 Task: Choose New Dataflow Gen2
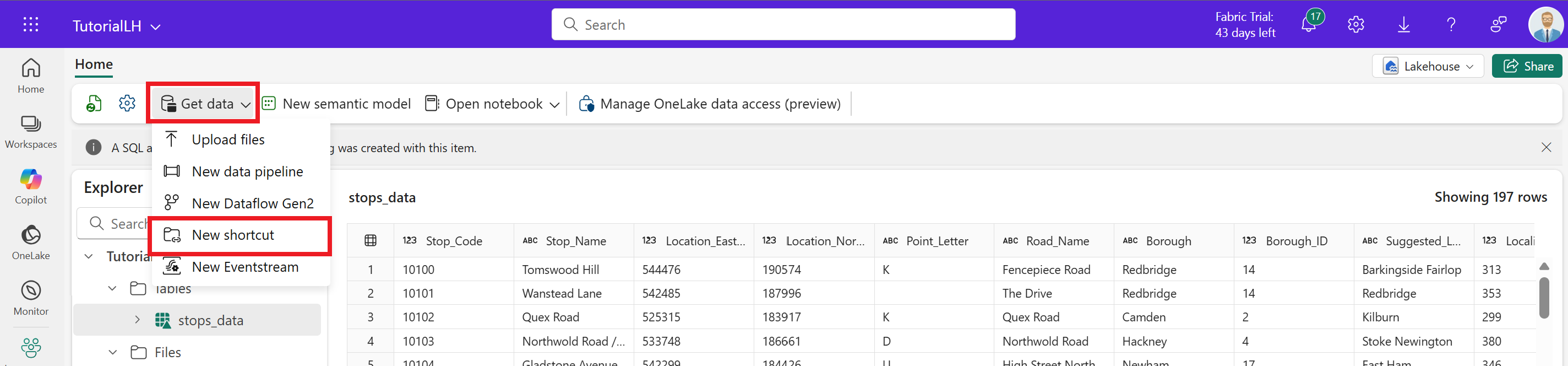click(241, 203)
